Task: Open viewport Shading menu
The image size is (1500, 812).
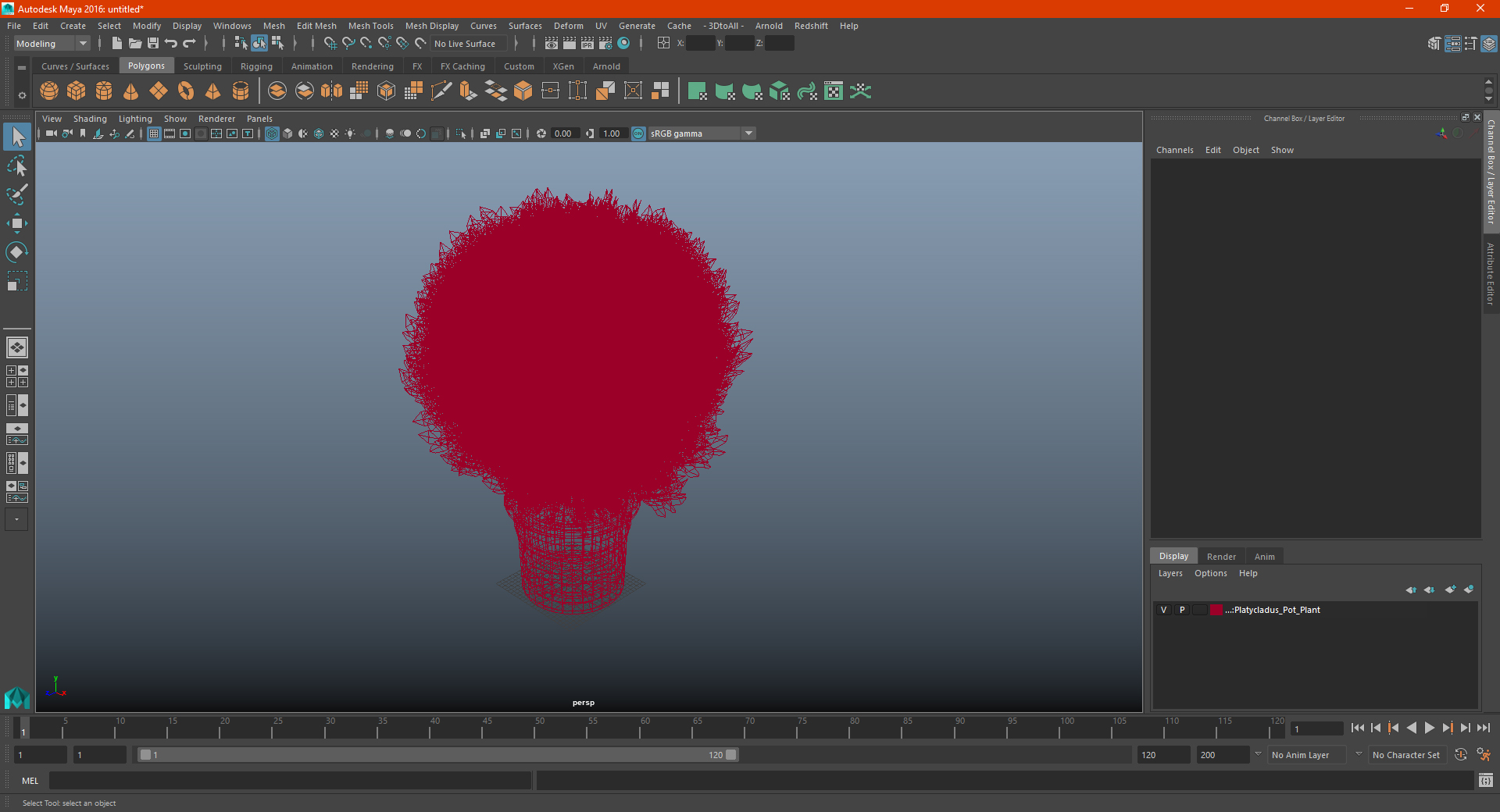Action: 90,119
